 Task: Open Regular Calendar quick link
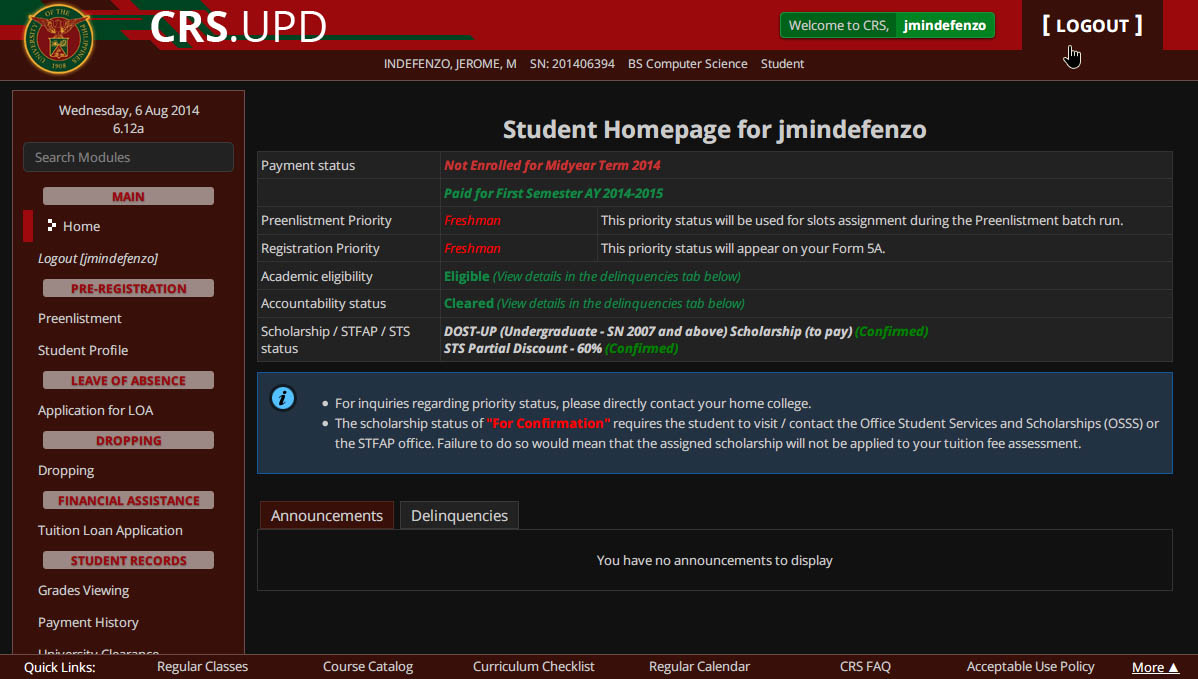tap(699, 667)
